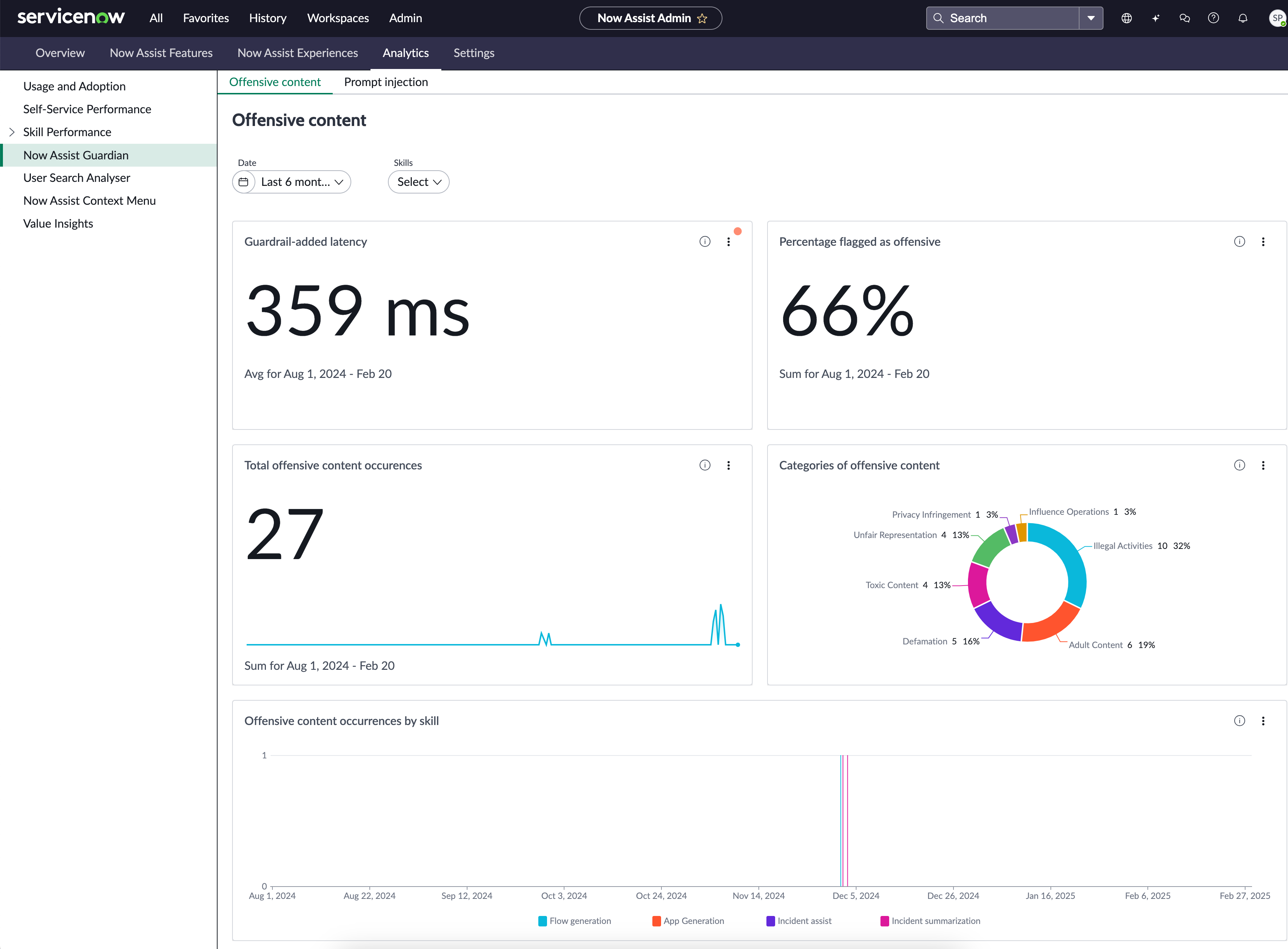Click the 66% flagged value
1288x949 pixels.
coord(847,311)
